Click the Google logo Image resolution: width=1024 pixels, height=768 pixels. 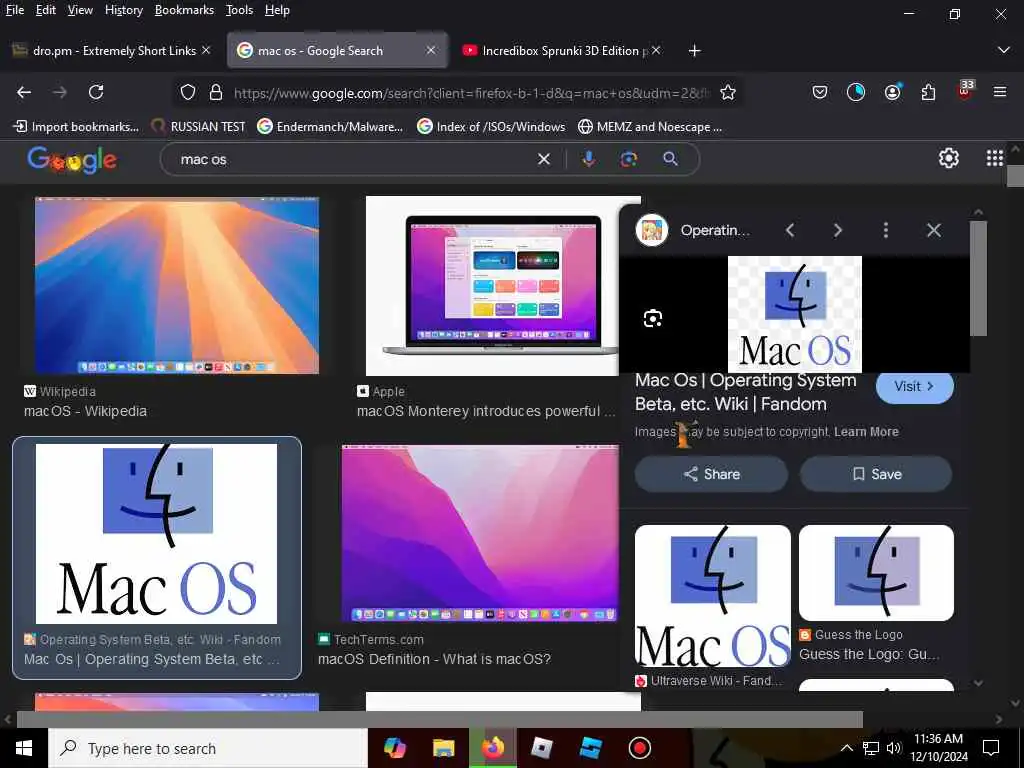(72, 160)
